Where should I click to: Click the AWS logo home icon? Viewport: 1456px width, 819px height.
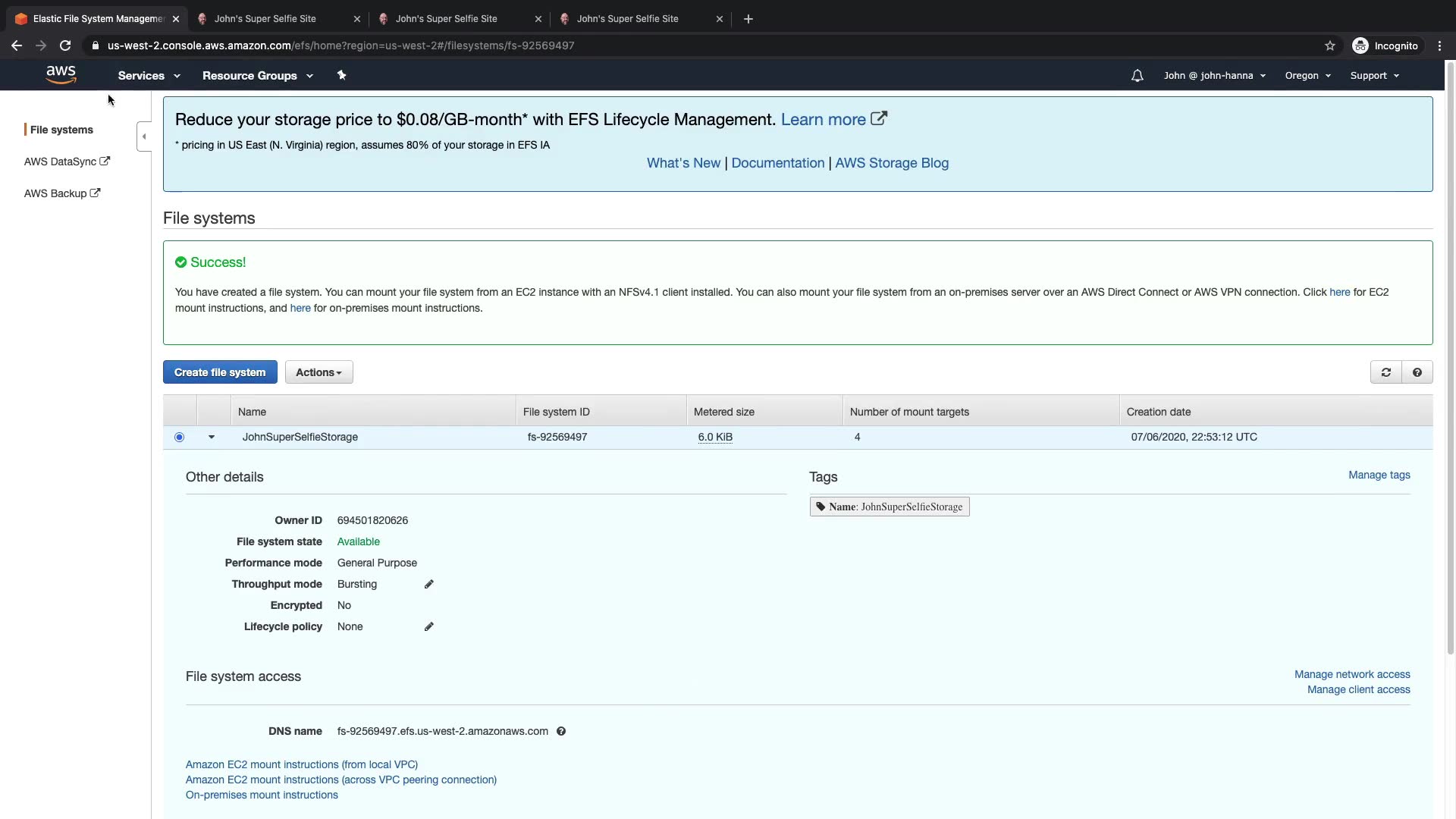[x=61, y=75]
